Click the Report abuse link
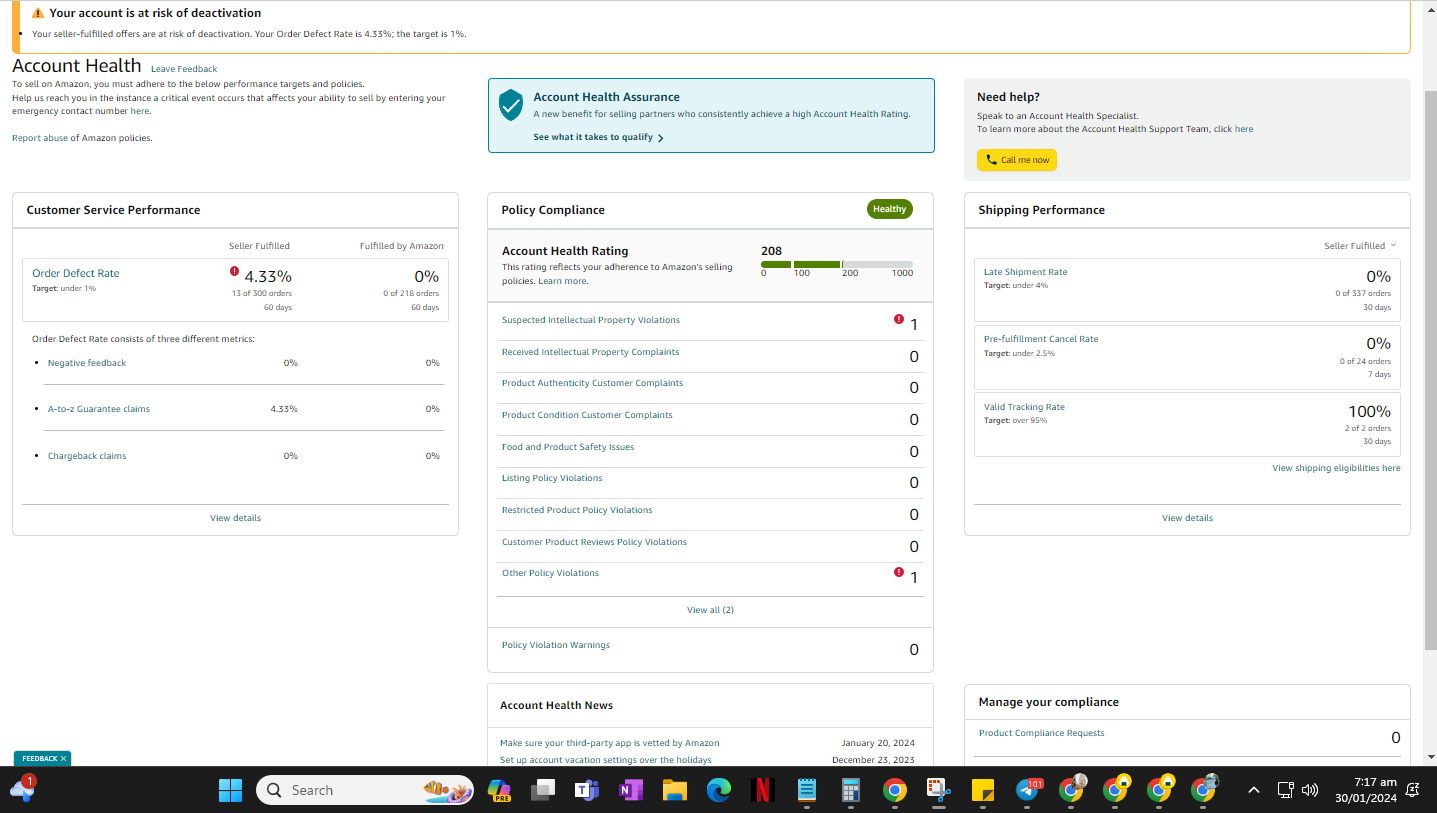The image size is (1437, 813). (40, 138)
